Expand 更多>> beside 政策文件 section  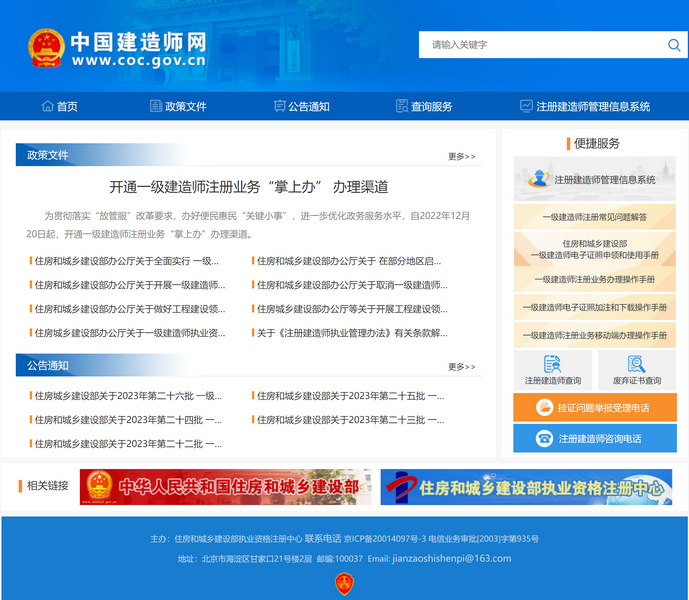click(x=461, y=157)
